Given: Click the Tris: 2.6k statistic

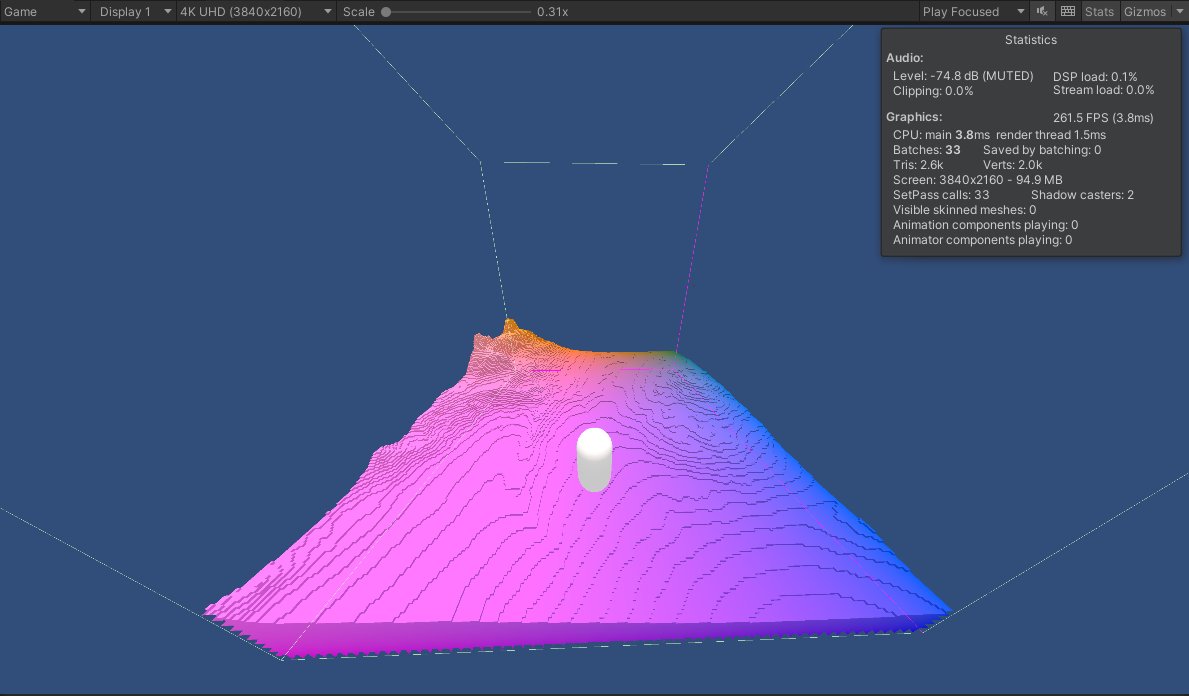Looking at the screenshot, I should (x=918, y=165).
